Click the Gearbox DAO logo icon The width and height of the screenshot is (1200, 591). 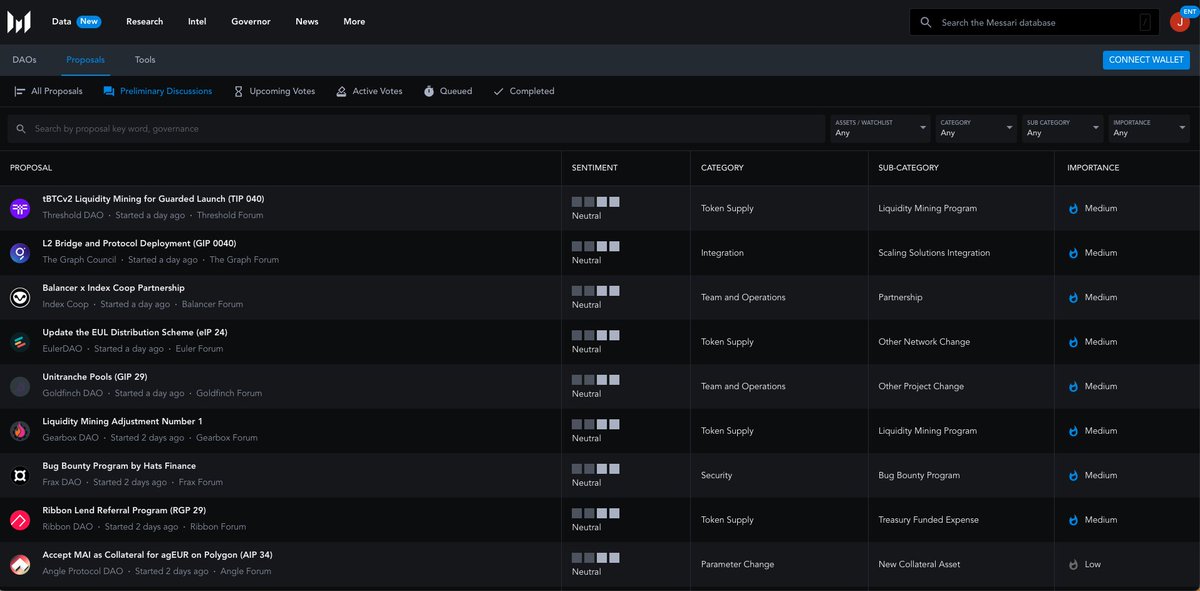[20, 431]
